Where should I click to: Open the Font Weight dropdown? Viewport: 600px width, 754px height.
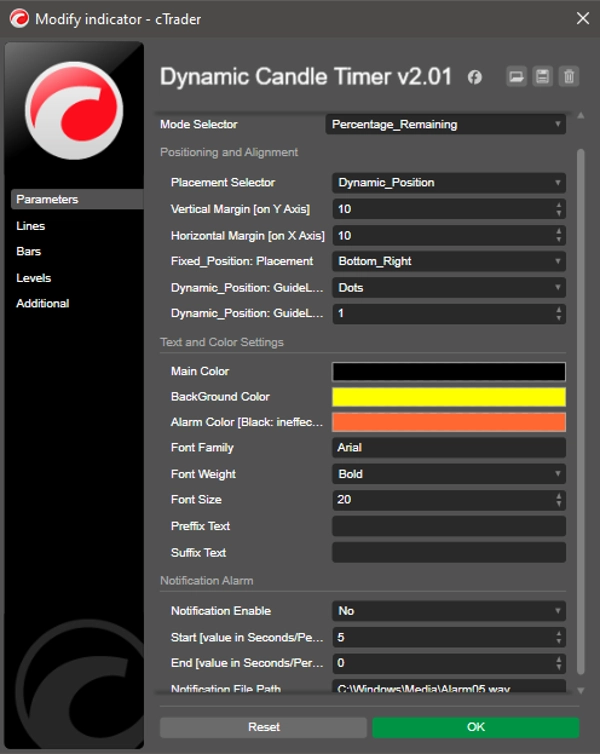tap(449, 474)
